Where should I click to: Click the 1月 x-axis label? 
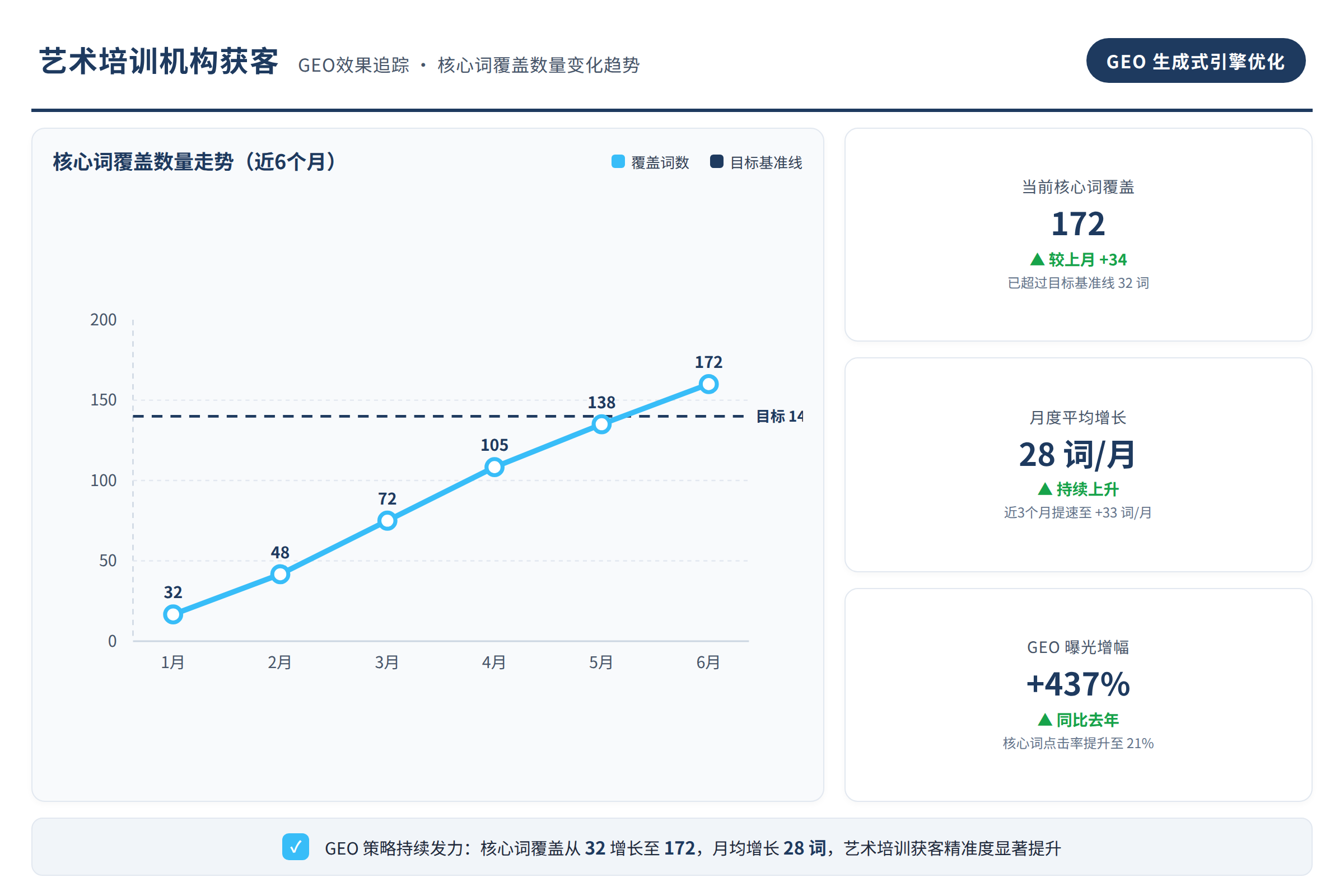(172, 662)
